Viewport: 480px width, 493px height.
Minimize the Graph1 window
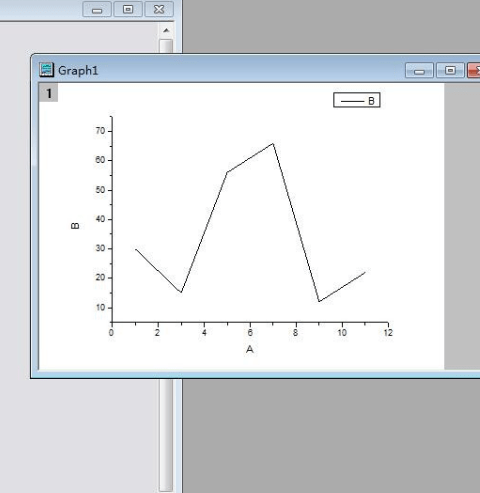[419, 70]
